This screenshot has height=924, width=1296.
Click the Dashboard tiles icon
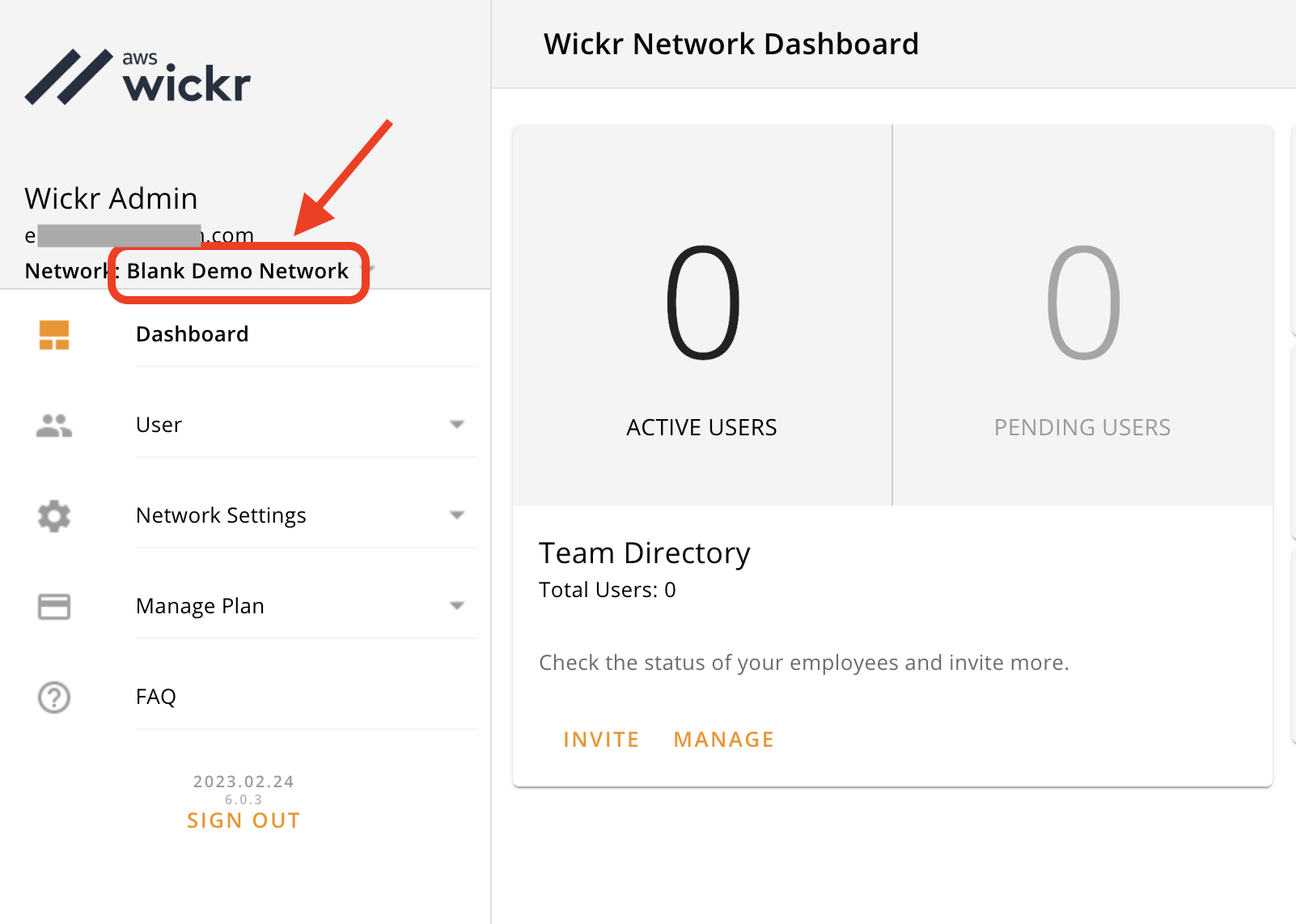(x=54, y=335)
